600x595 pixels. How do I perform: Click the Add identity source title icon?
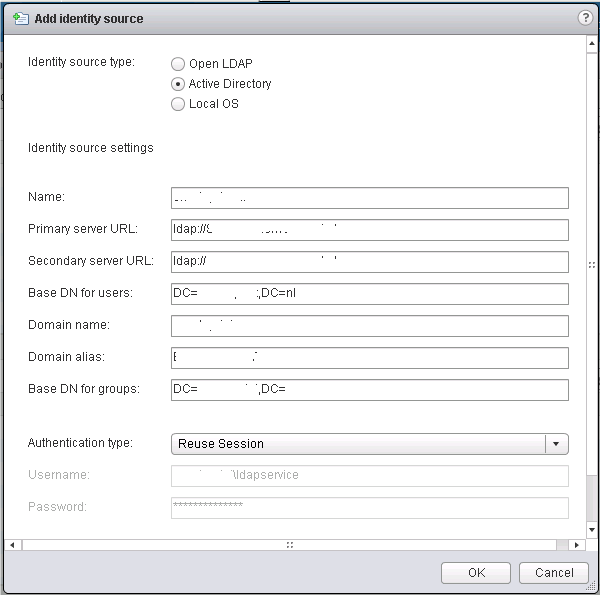pyautogui.click(x=21, y=18)
